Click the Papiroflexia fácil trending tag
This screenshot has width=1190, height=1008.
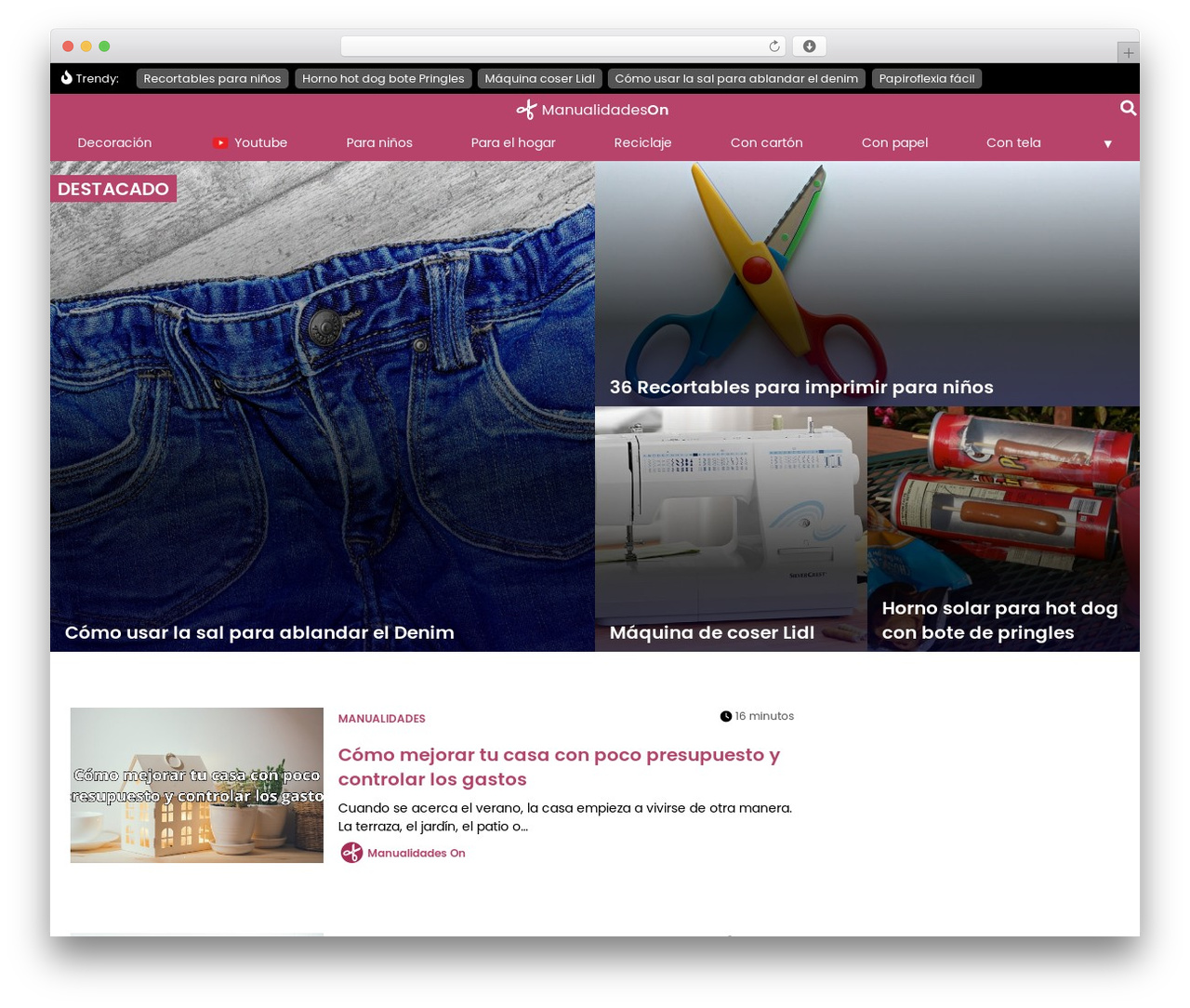[927, 78]
